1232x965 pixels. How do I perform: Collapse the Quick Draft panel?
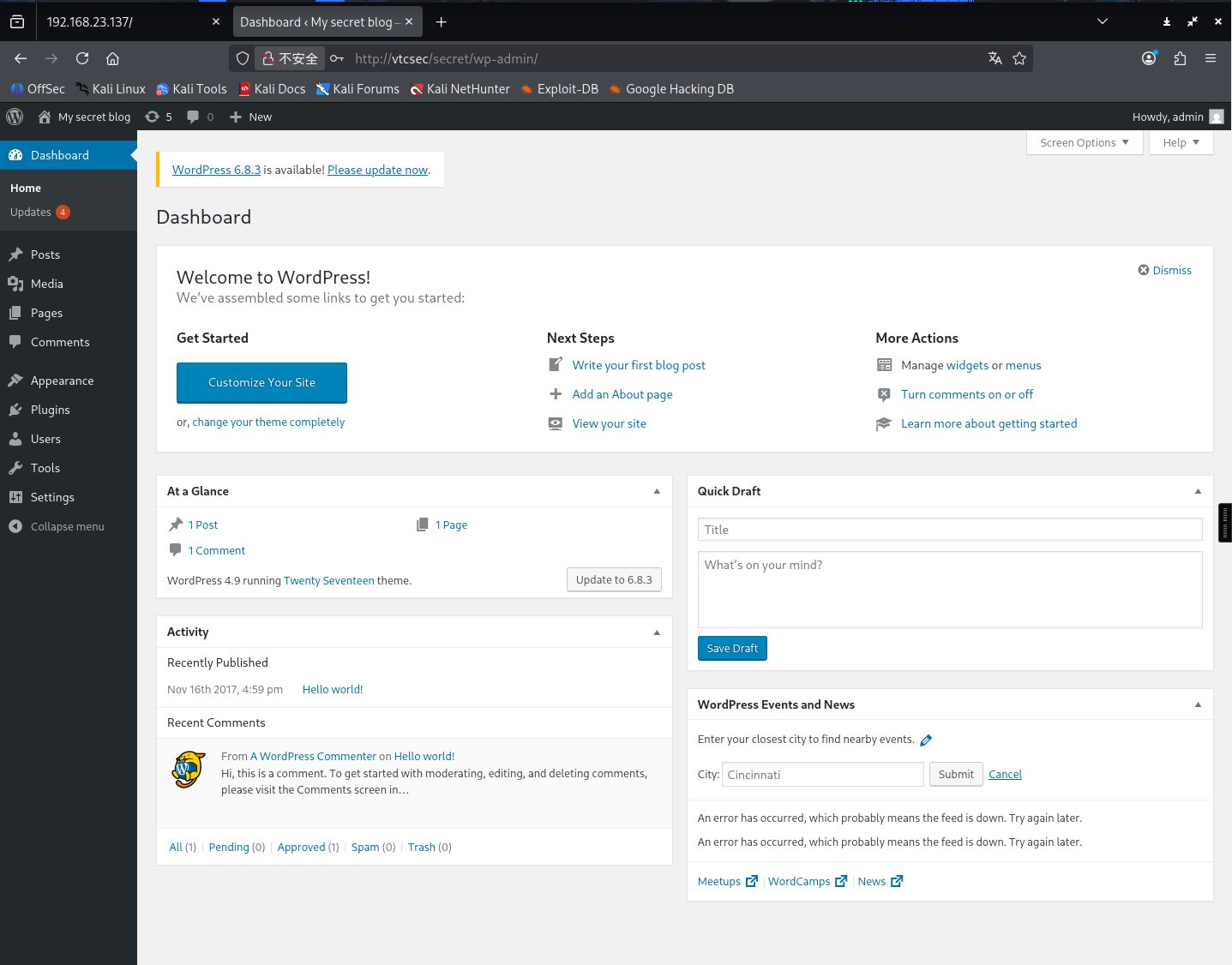(1198, 491)
